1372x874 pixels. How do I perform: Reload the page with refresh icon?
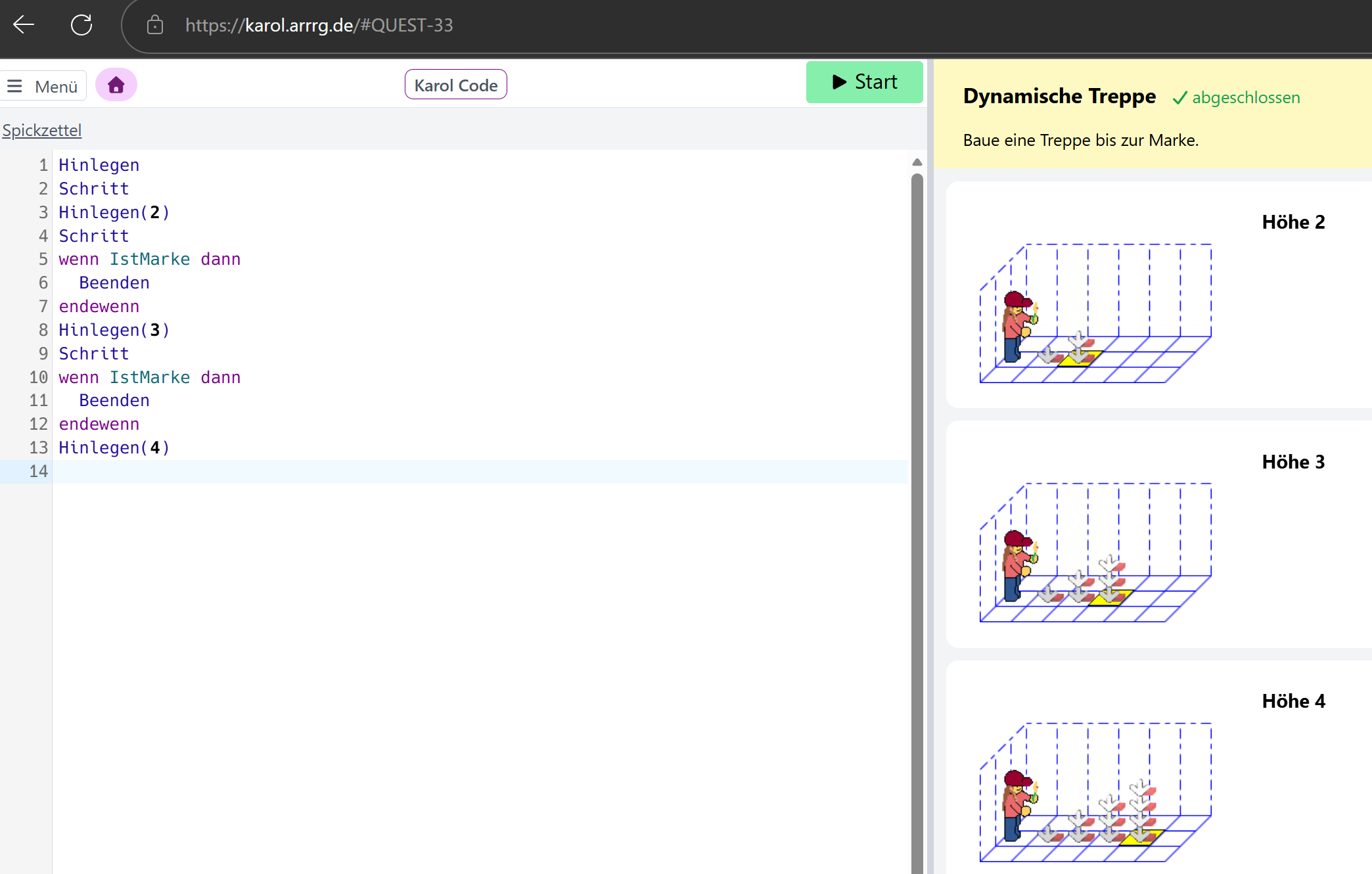click(81, 25)
